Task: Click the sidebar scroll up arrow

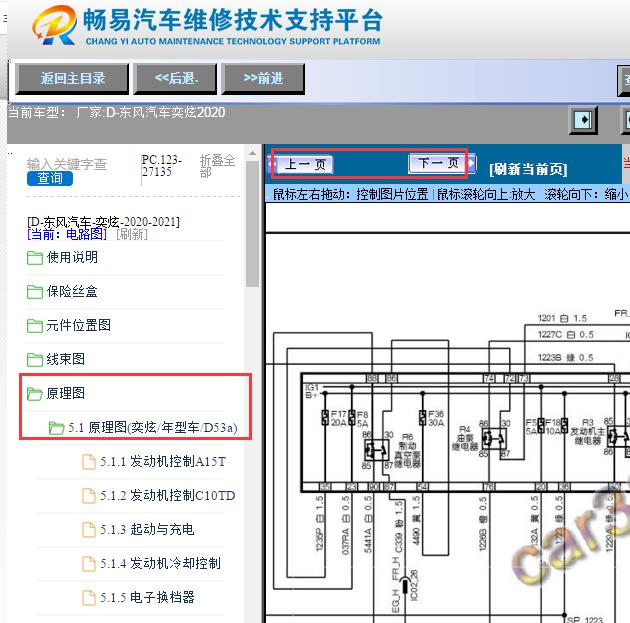Action: 252,153
